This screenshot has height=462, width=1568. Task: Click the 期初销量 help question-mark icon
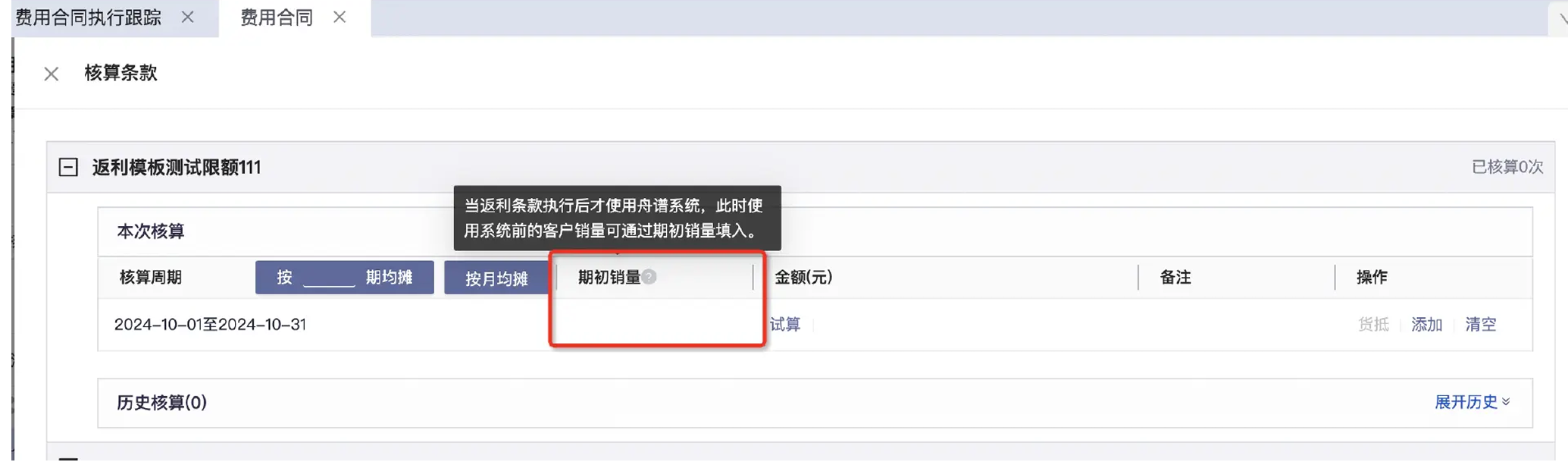click(x=649, y=277)
